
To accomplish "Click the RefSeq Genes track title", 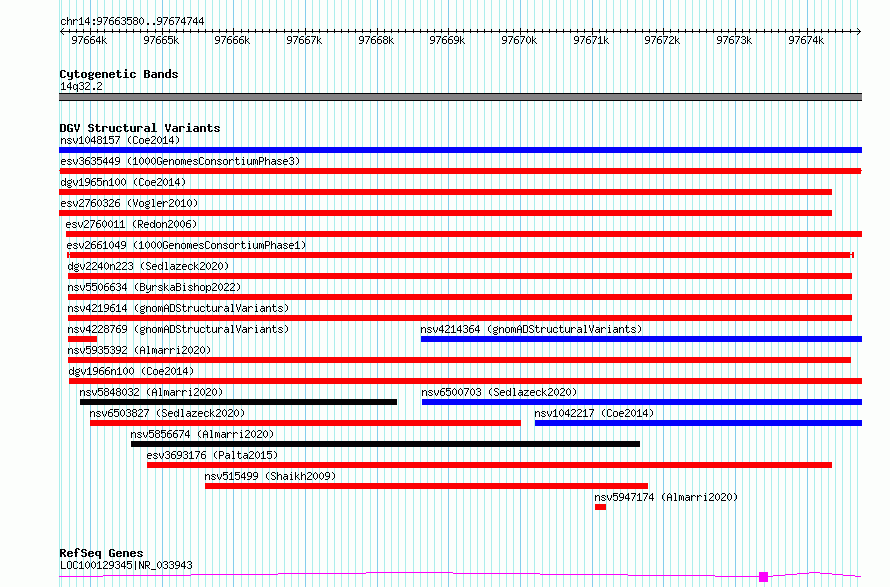I will coord(101,553).
